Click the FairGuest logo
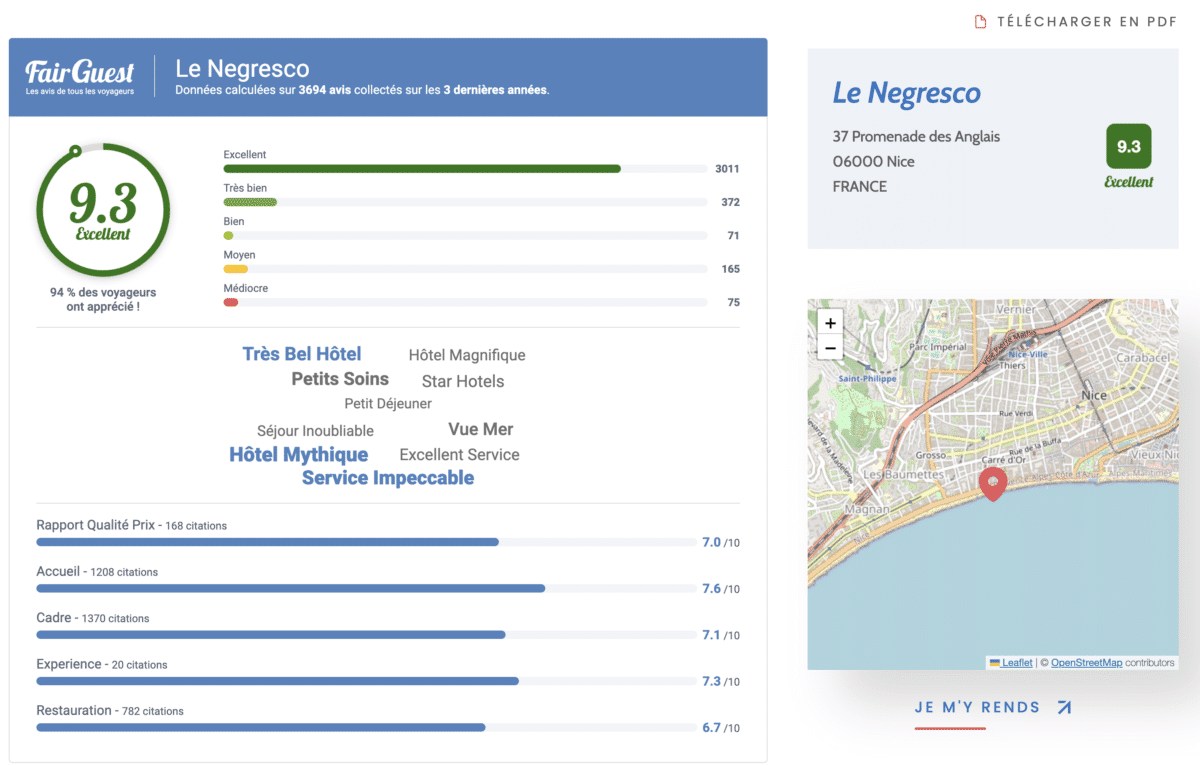The image size is (1200, 765). point(79,76)
